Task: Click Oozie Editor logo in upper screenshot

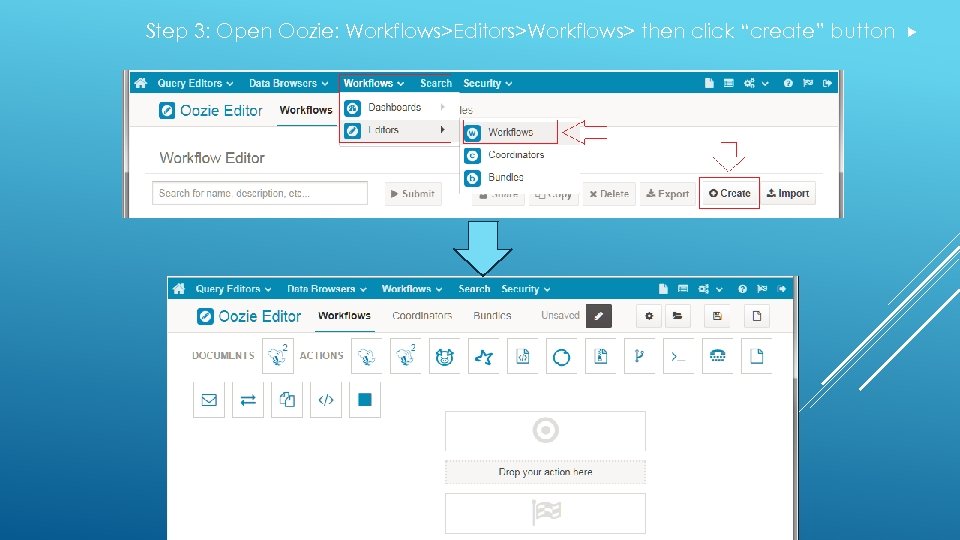Action: 210,110
